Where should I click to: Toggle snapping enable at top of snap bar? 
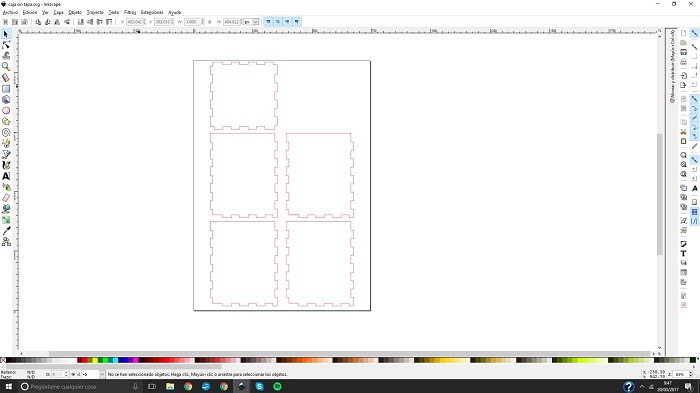(x=694, y=33)
